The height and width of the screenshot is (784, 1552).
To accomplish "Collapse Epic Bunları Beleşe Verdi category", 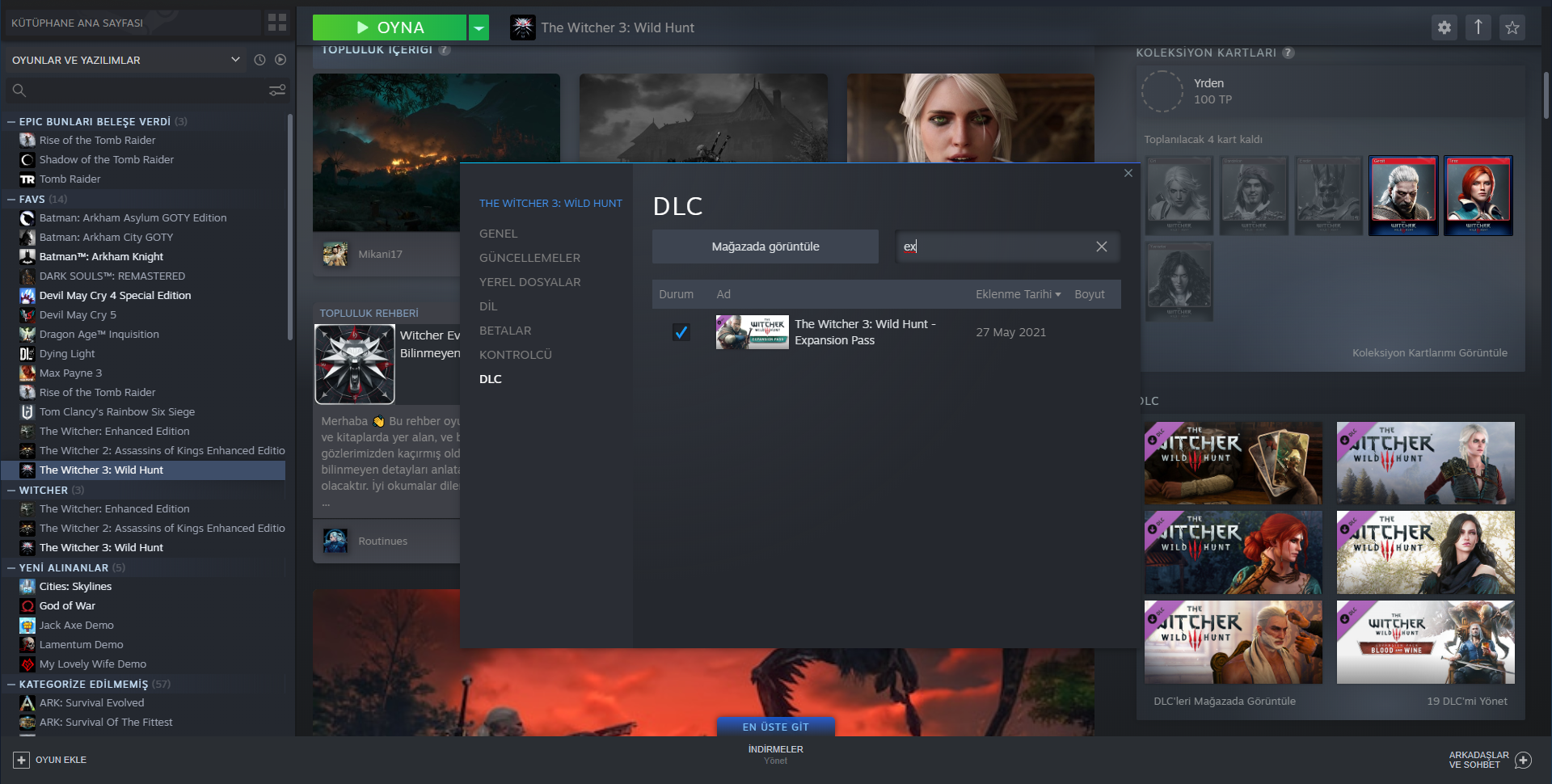I will click(x=11, y=121).
